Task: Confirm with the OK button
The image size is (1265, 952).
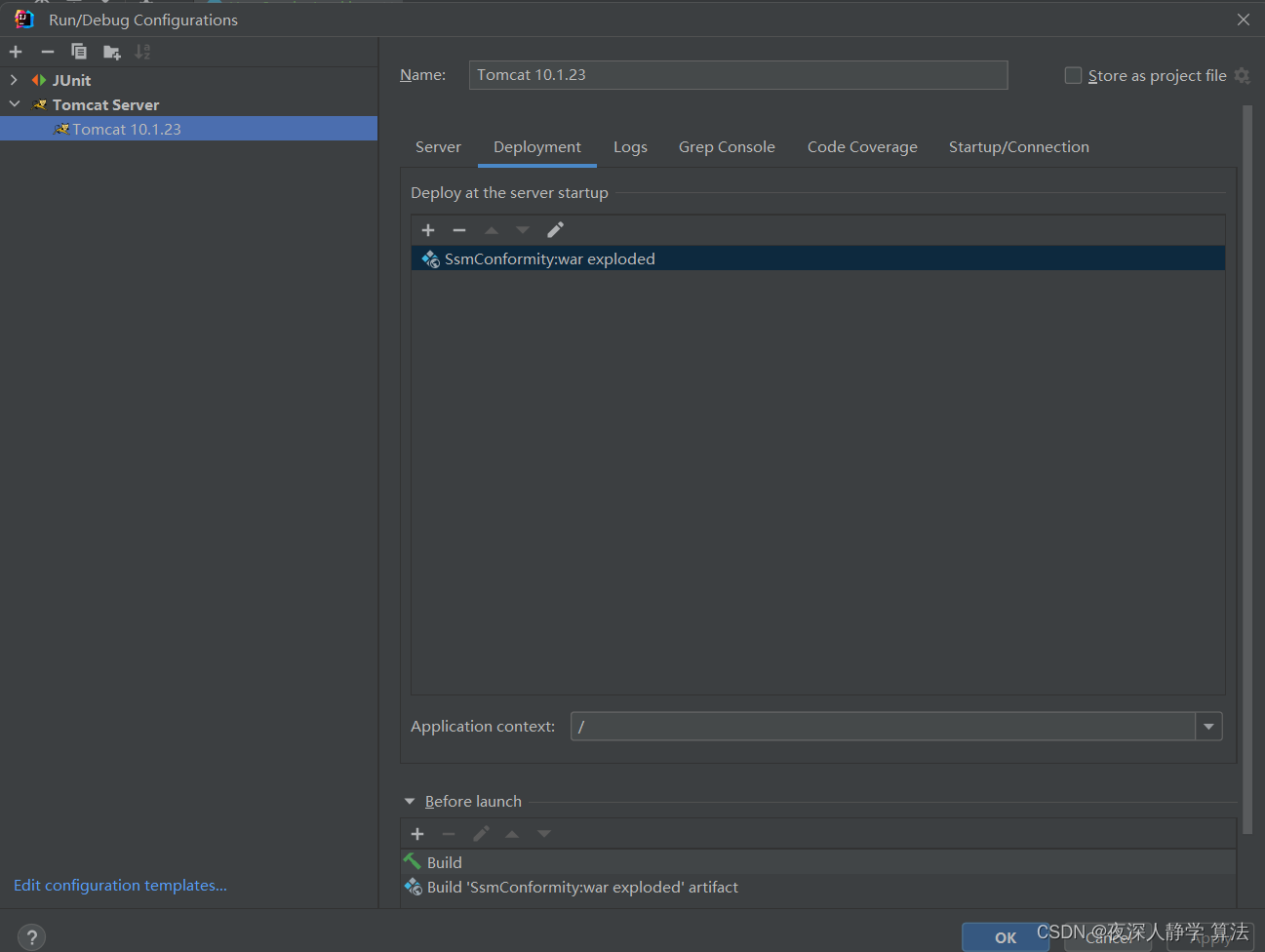Action: click(x=1006, y=937)
